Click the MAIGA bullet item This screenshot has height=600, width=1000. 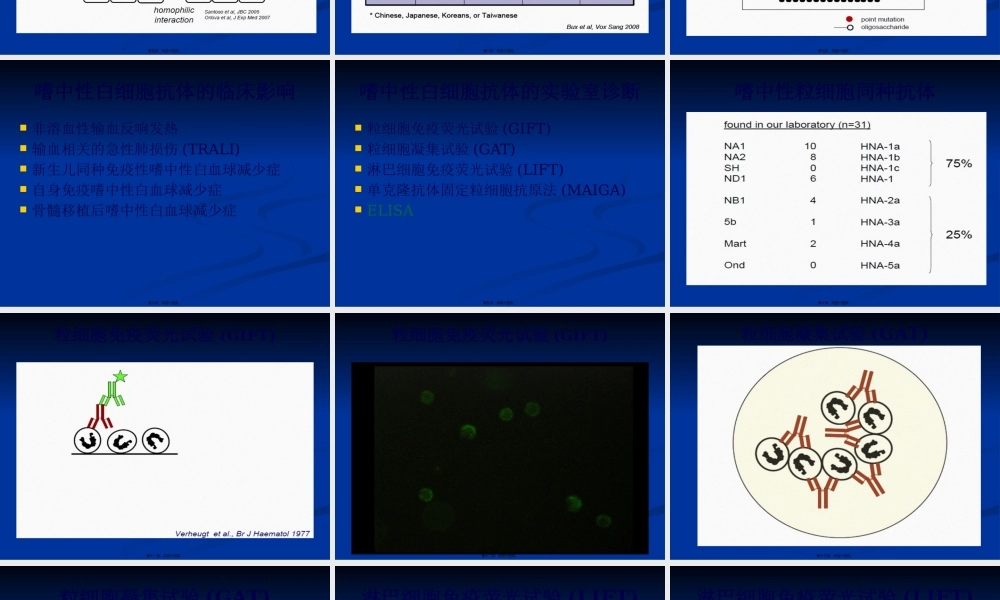click(496, 190)
